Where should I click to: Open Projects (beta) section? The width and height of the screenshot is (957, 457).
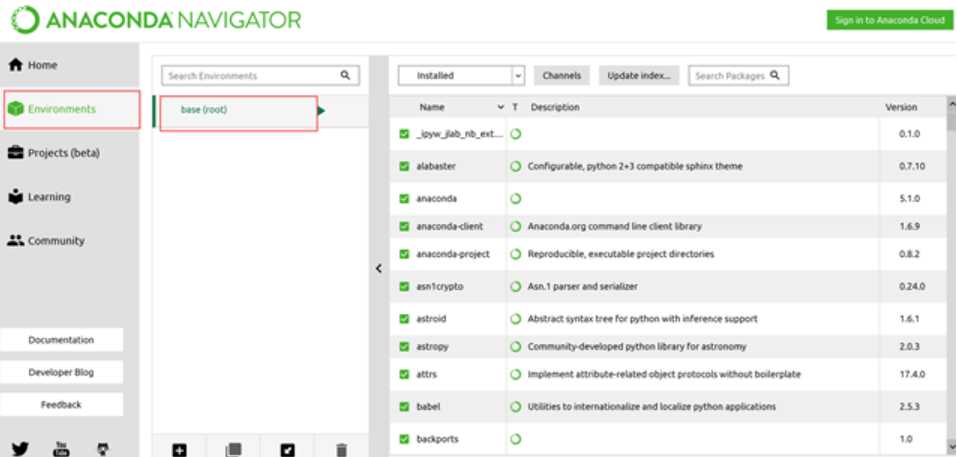[x=54, y=153]
